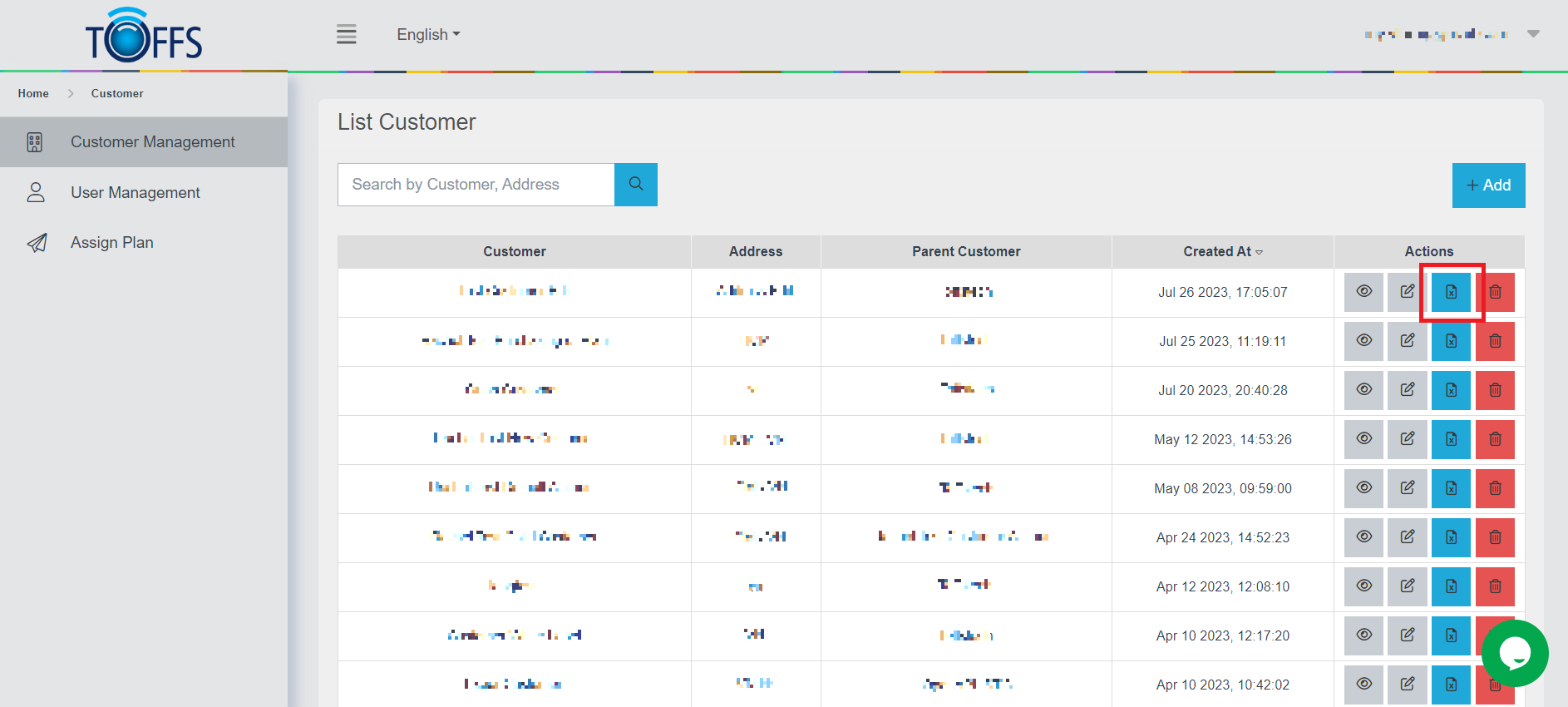
Task: Click the blue search magnifier button
Action: tap(635, 185)
